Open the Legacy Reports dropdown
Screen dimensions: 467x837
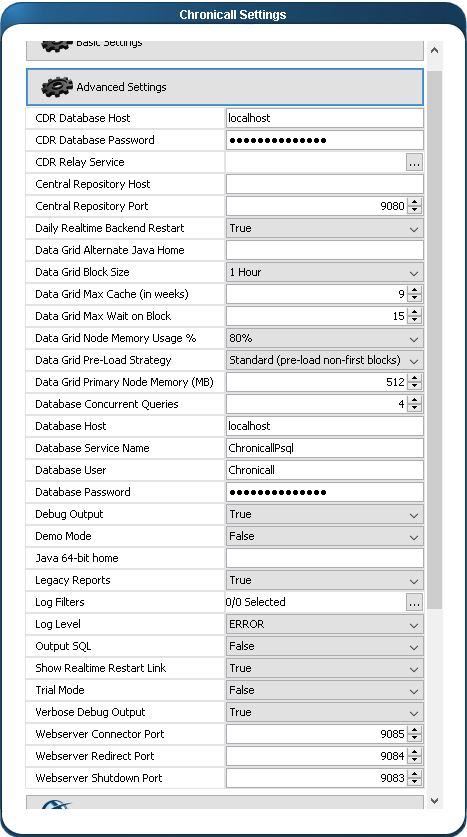(x=324, y=580)
